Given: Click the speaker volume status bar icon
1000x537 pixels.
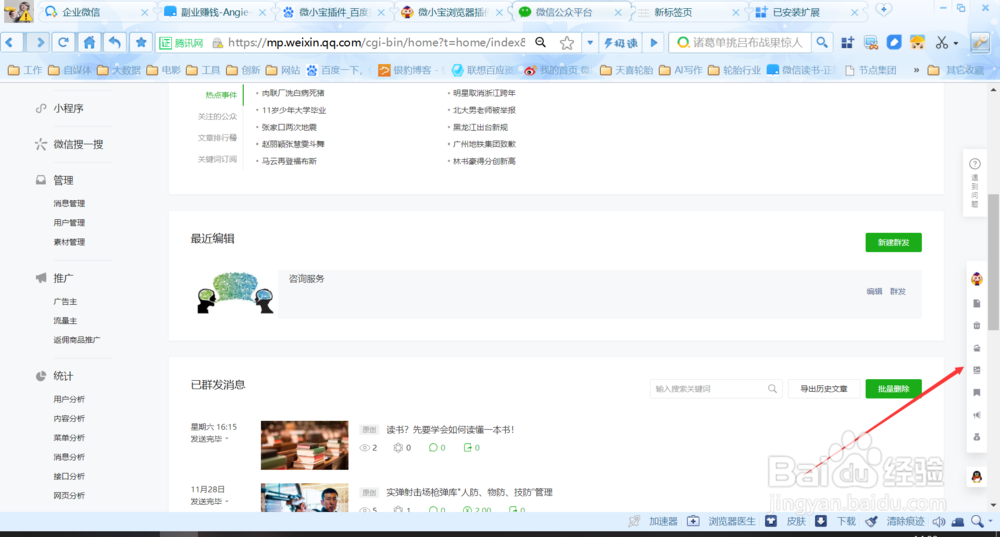Looking at the screenshot, I should coord(939,522).
